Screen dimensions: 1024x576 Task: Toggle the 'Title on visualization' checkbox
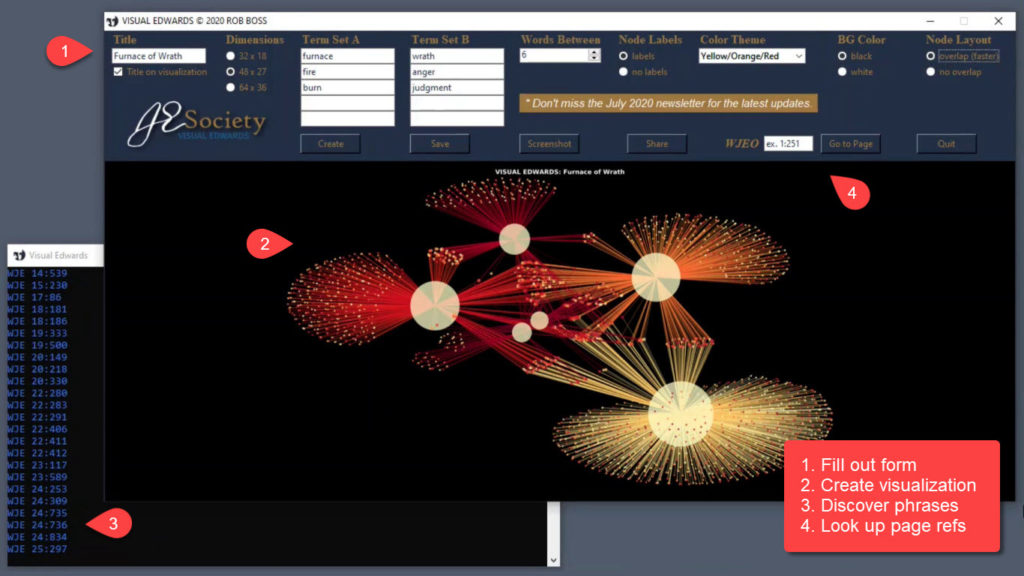[118, 72]
